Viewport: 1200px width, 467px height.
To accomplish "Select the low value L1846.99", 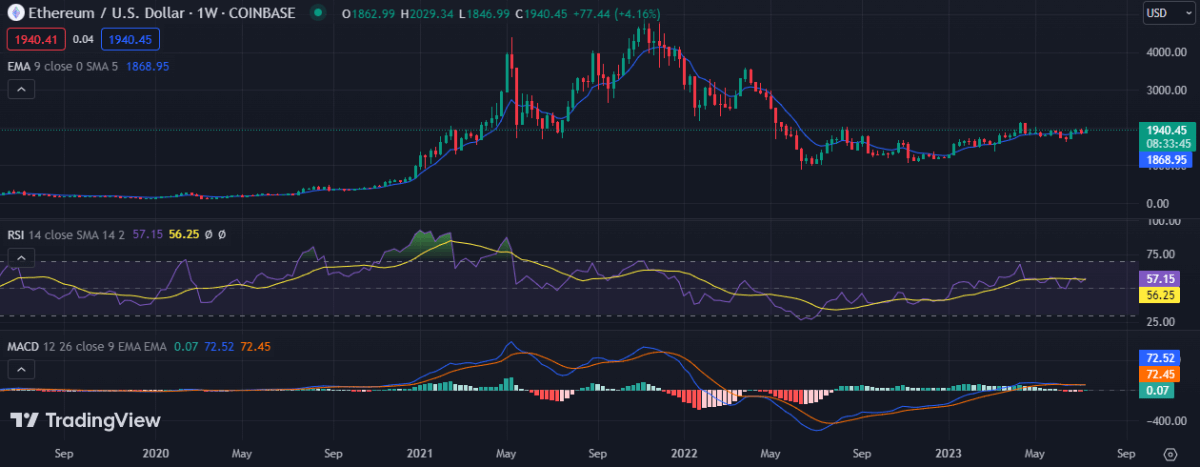I will 483,13.
